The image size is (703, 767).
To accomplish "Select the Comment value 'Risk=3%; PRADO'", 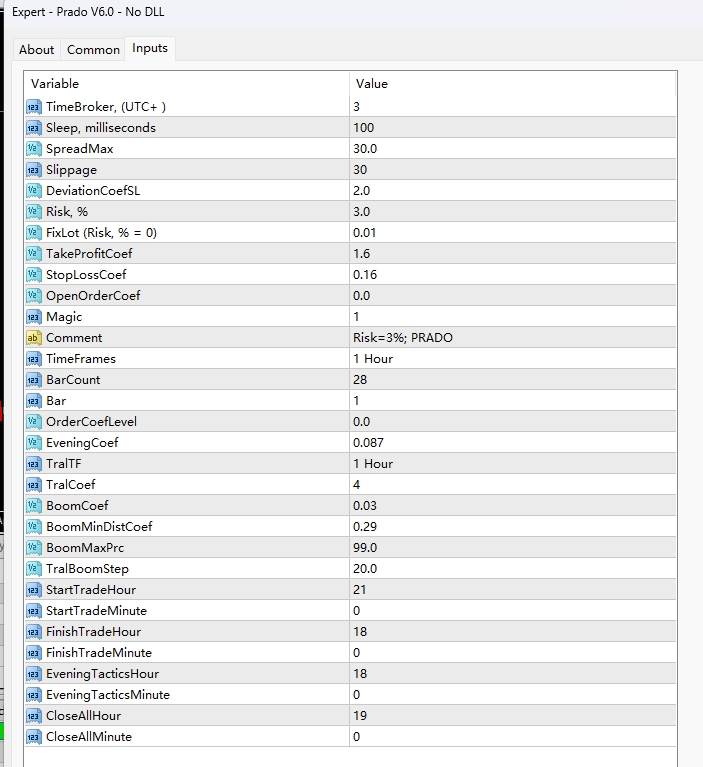I will 512,338.
